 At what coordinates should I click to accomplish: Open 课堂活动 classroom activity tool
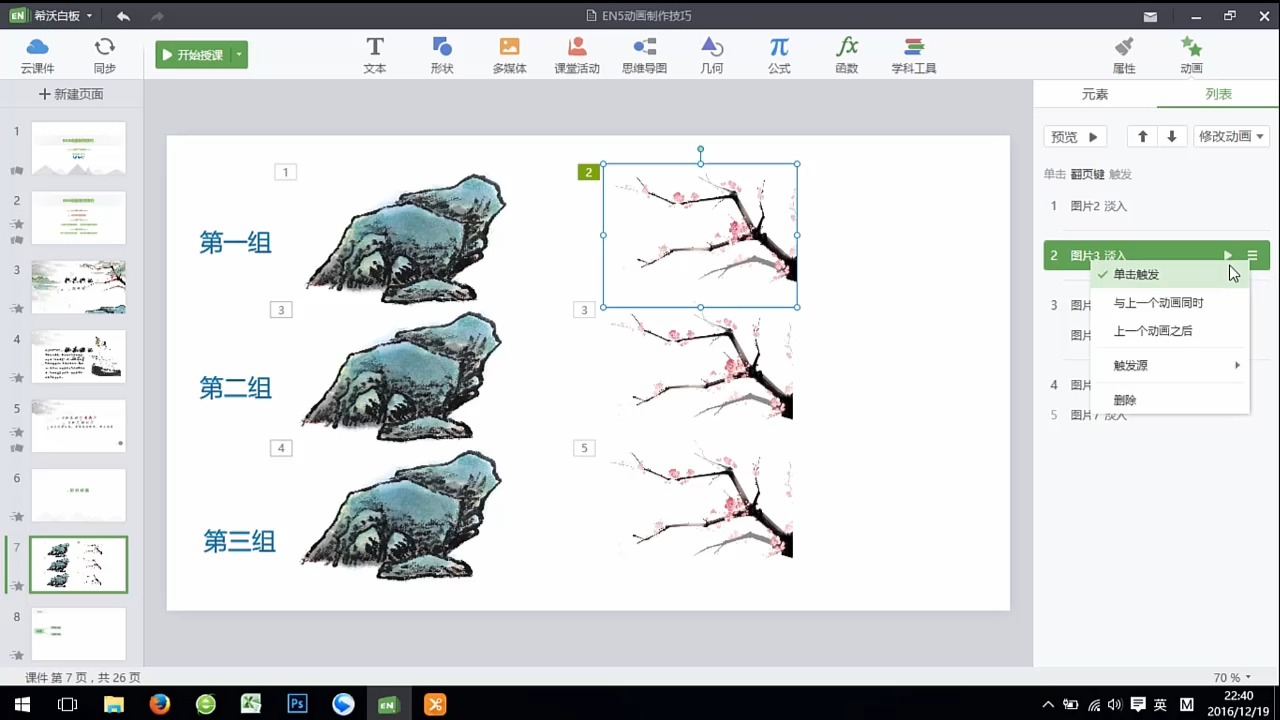(x=577, y=55)
